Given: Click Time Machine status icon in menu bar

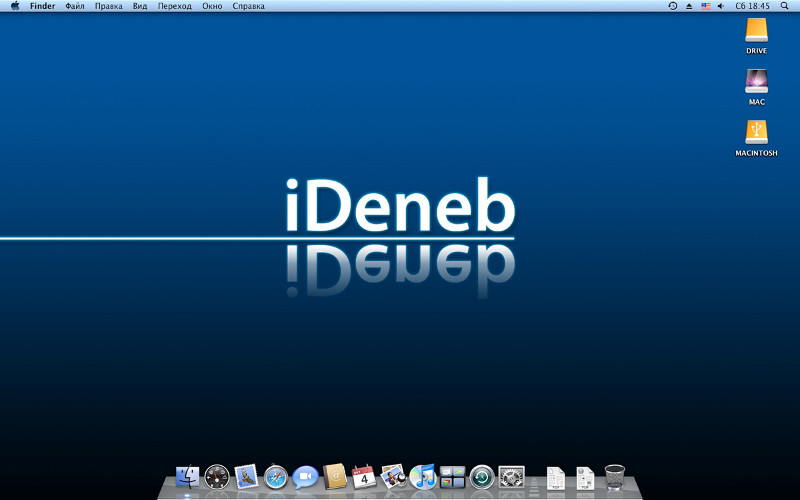Looking at the screenshot, I should tap(673, 6).
